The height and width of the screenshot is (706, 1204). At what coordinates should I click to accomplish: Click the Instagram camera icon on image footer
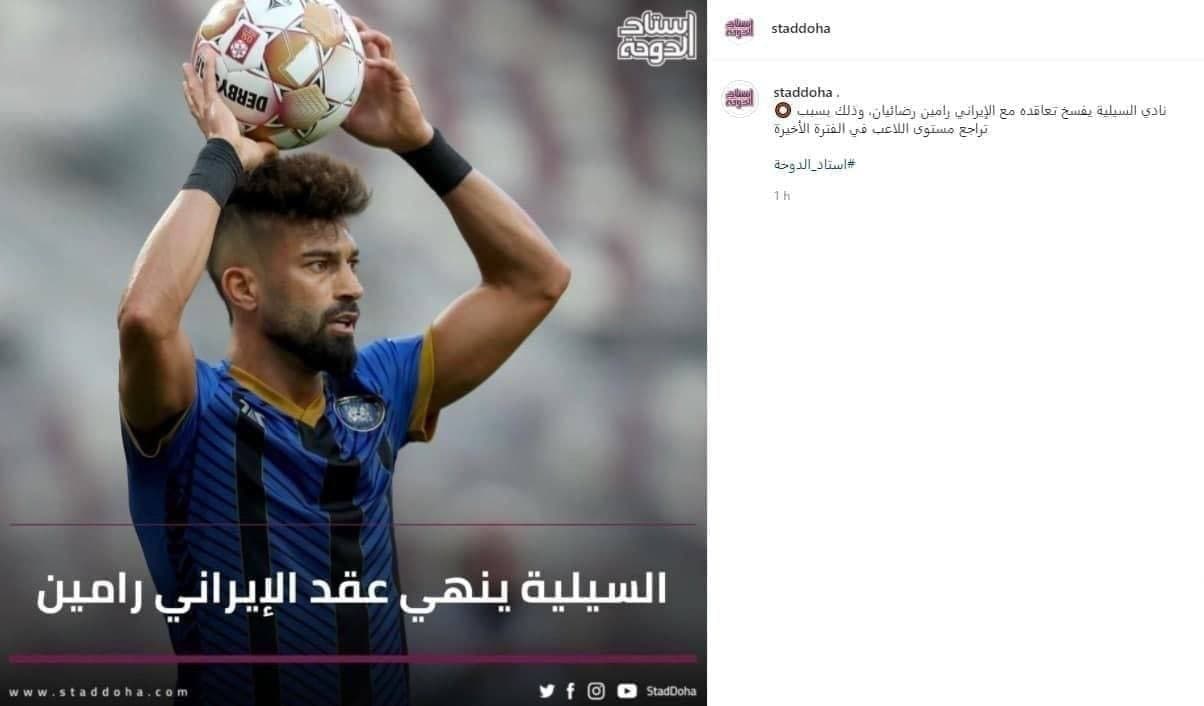click(596, 691)
